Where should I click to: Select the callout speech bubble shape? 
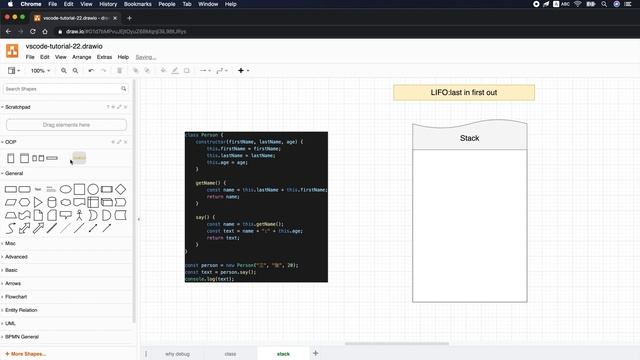(66, 215)
